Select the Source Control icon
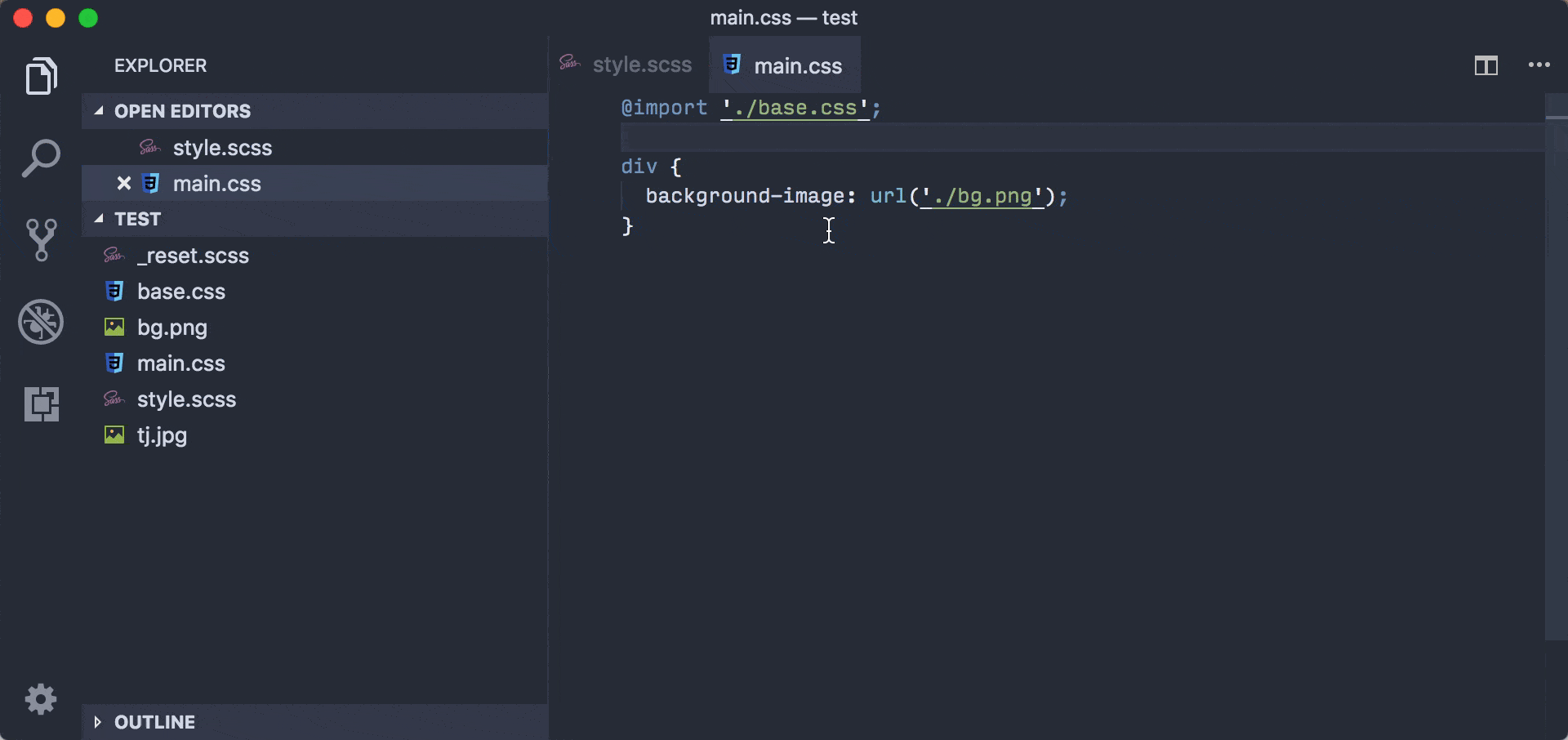This screenshot has height=740, width=1568. coord(40,239)
